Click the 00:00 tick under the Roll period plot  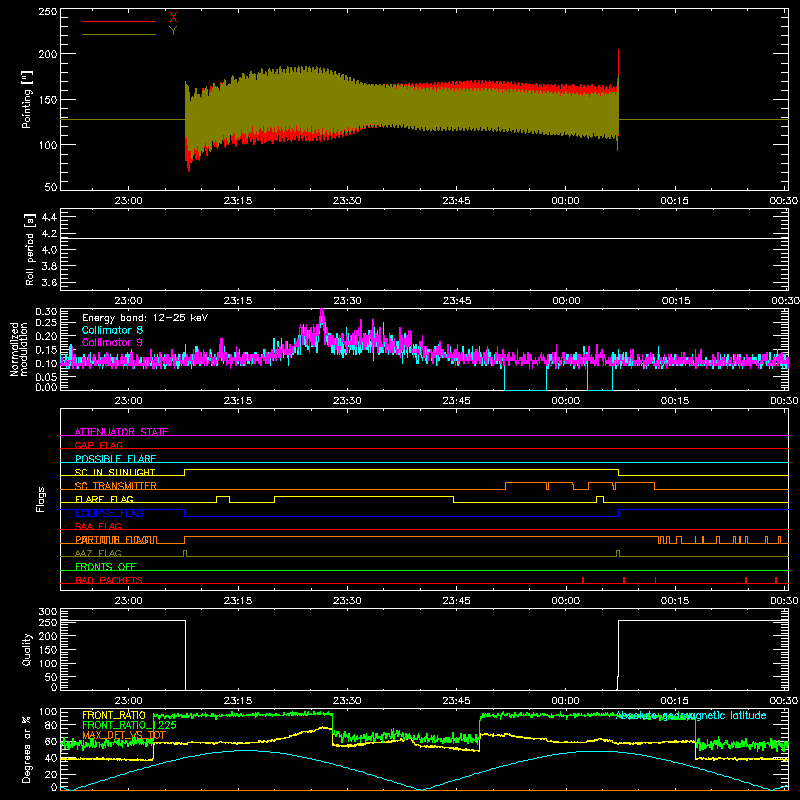click(x=566, y=301)
